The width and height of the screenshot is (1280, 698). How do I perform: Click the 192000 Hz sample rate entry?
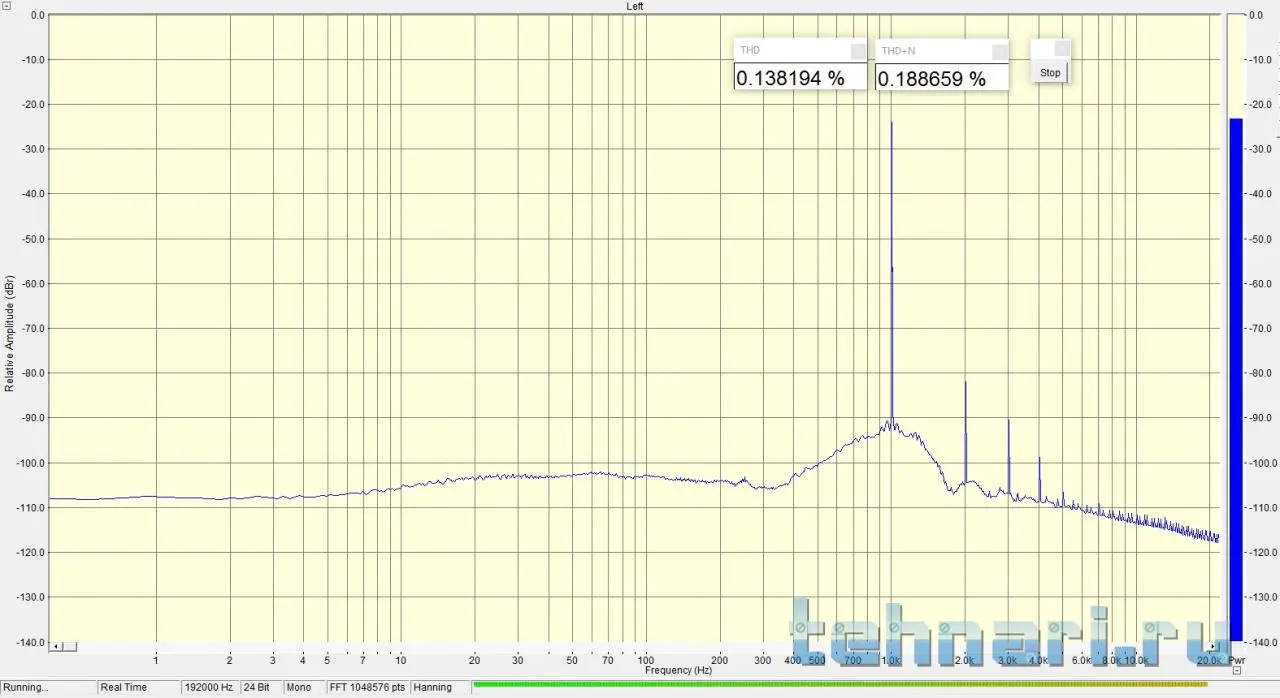pyautogui.click(x=210, y=687)
